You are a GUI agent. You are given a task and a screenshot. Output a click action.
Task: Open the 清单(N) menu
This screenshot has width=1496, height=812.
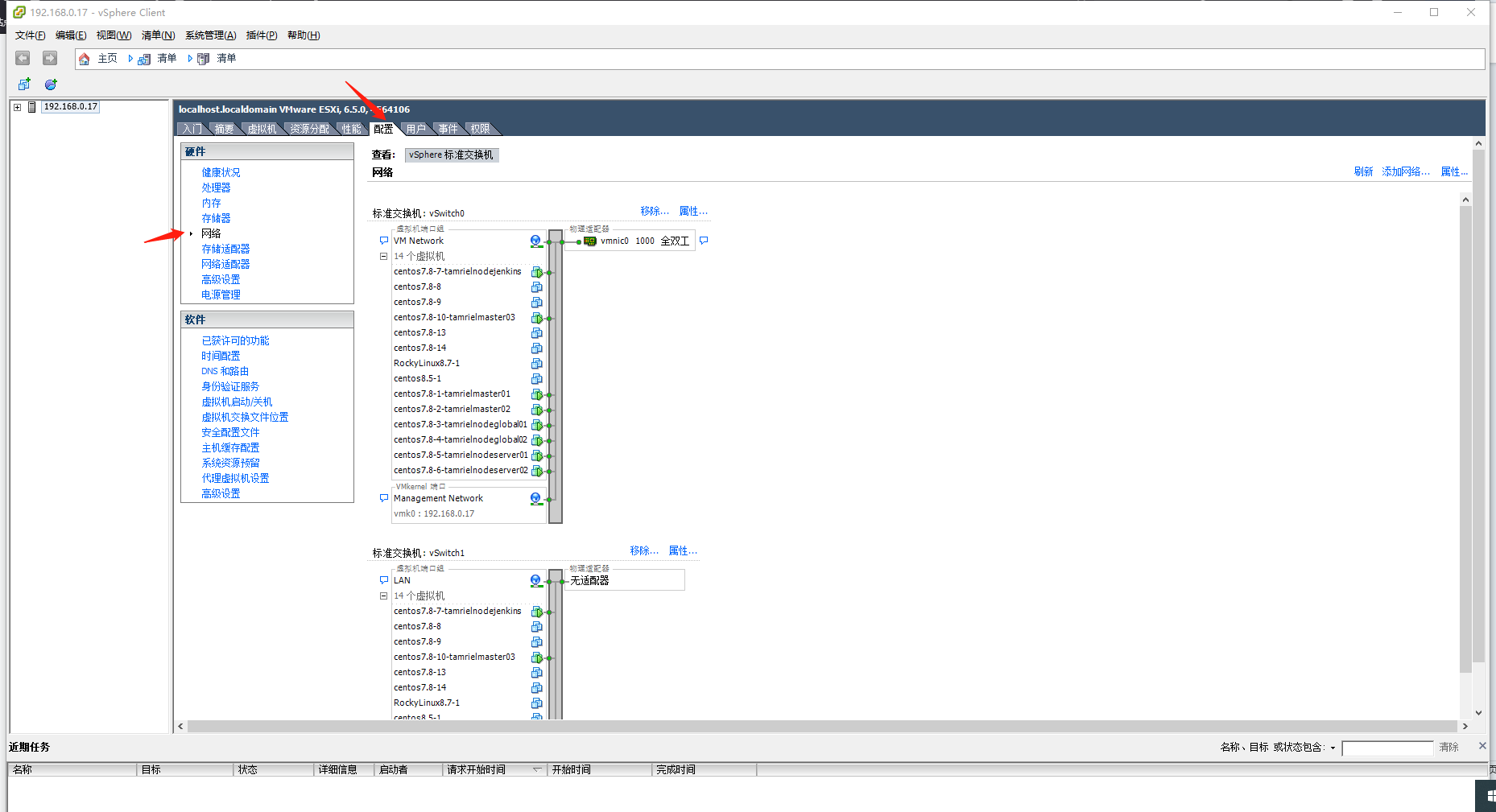coord(158,35)
